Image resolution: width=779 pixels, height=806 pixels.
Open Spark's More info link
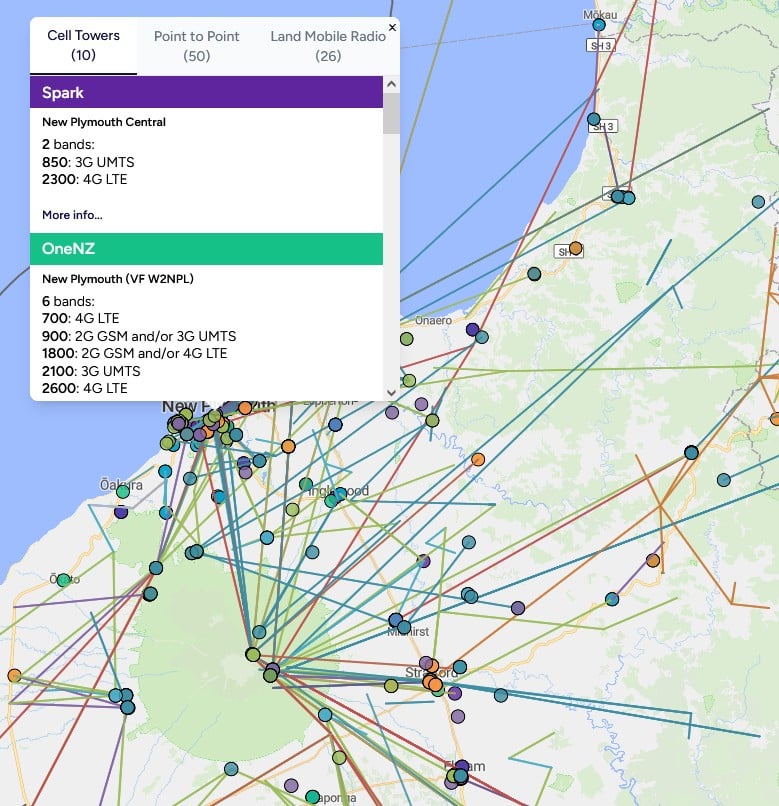pyautogui.click(x=72, y=215)
